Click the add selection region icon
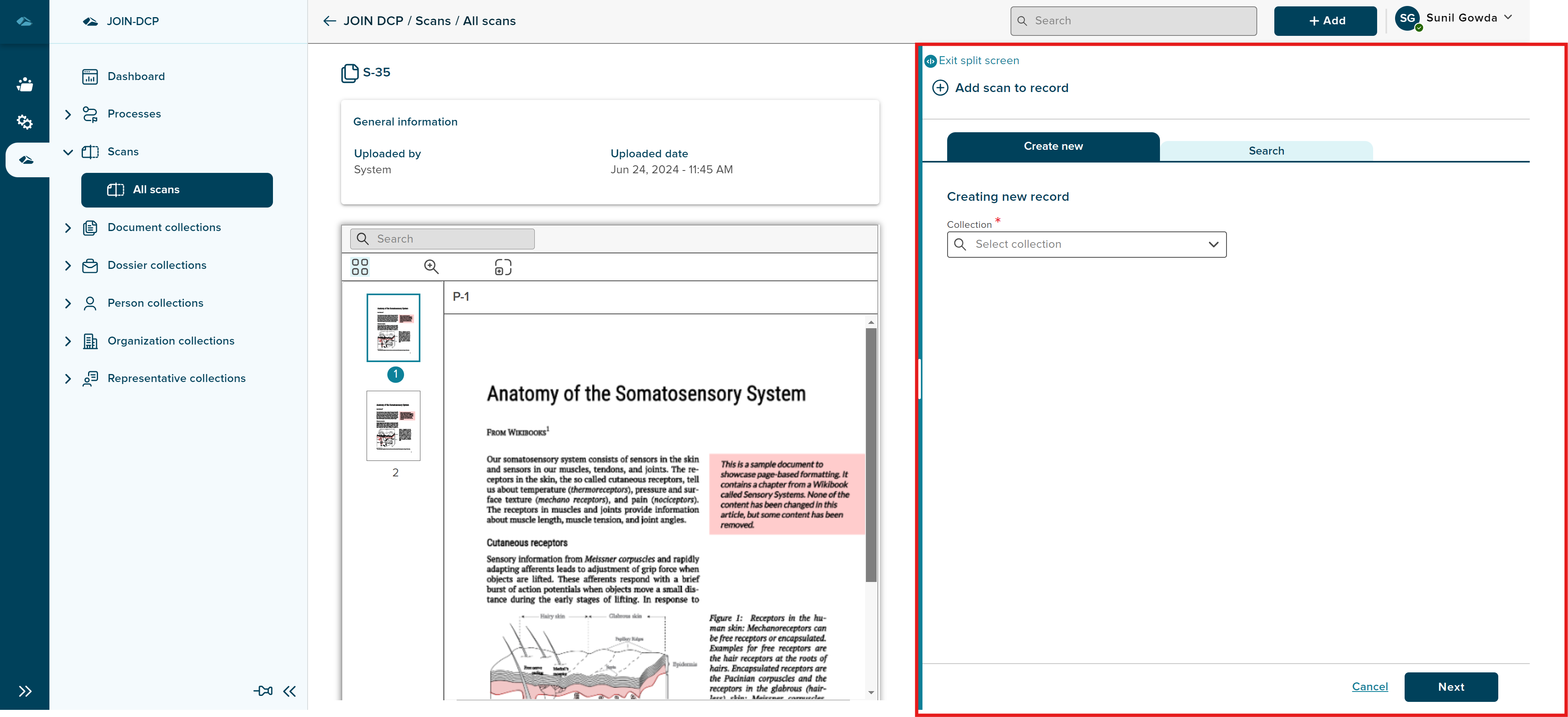1568x717 pixels. pyautogui.click(x=503, y=266)
